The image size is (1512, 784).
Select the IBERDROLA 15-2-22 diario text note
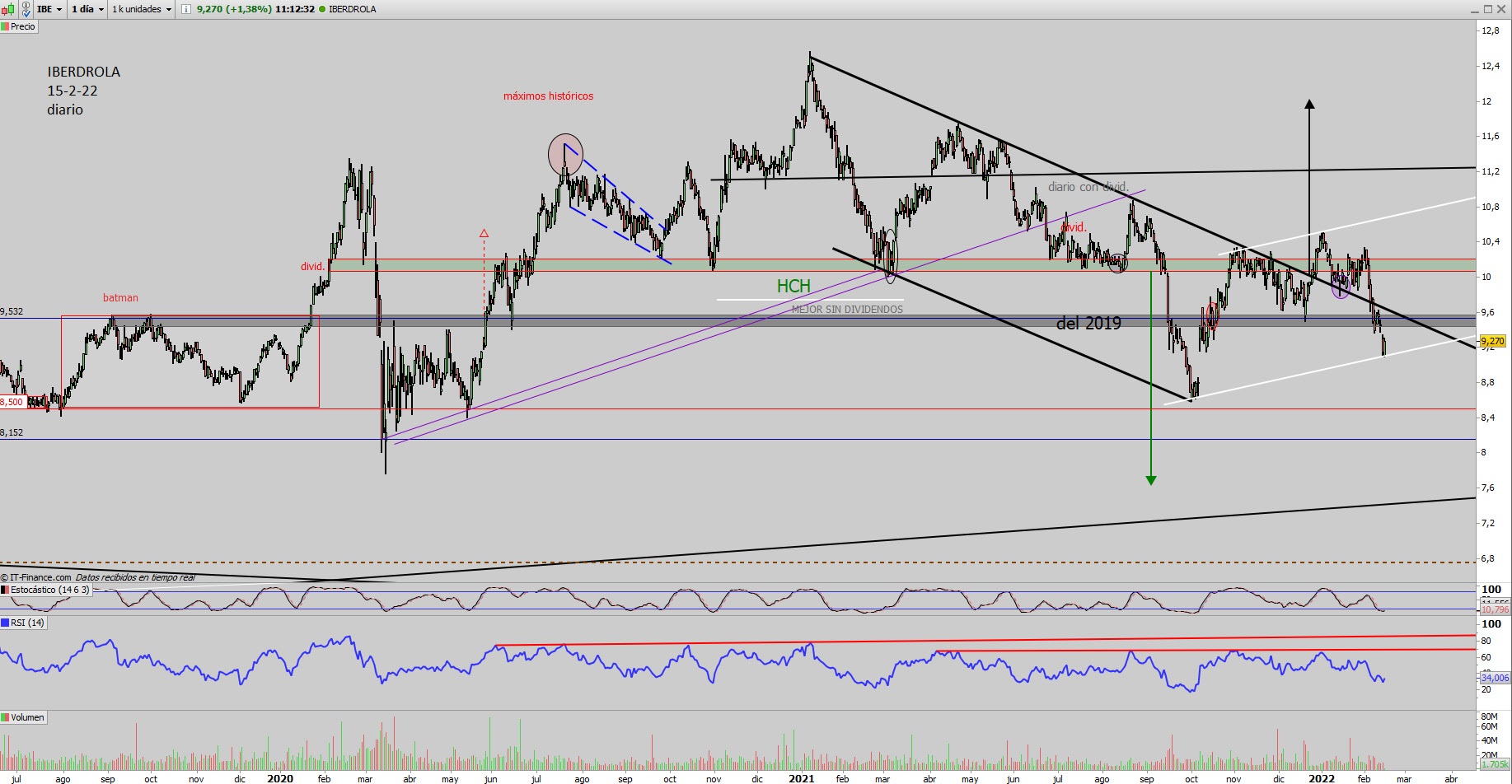(x=83, y=91)
